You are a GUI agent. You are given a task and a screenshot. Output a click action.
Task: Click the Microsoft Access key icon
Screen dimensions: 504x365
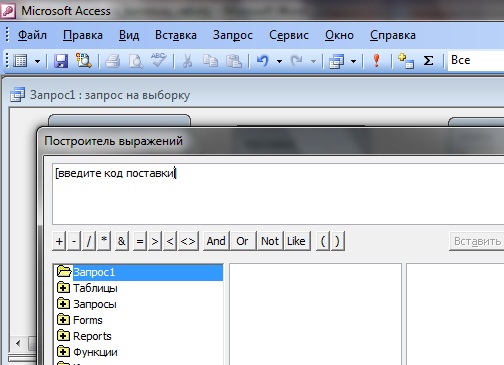click(8, 10)
